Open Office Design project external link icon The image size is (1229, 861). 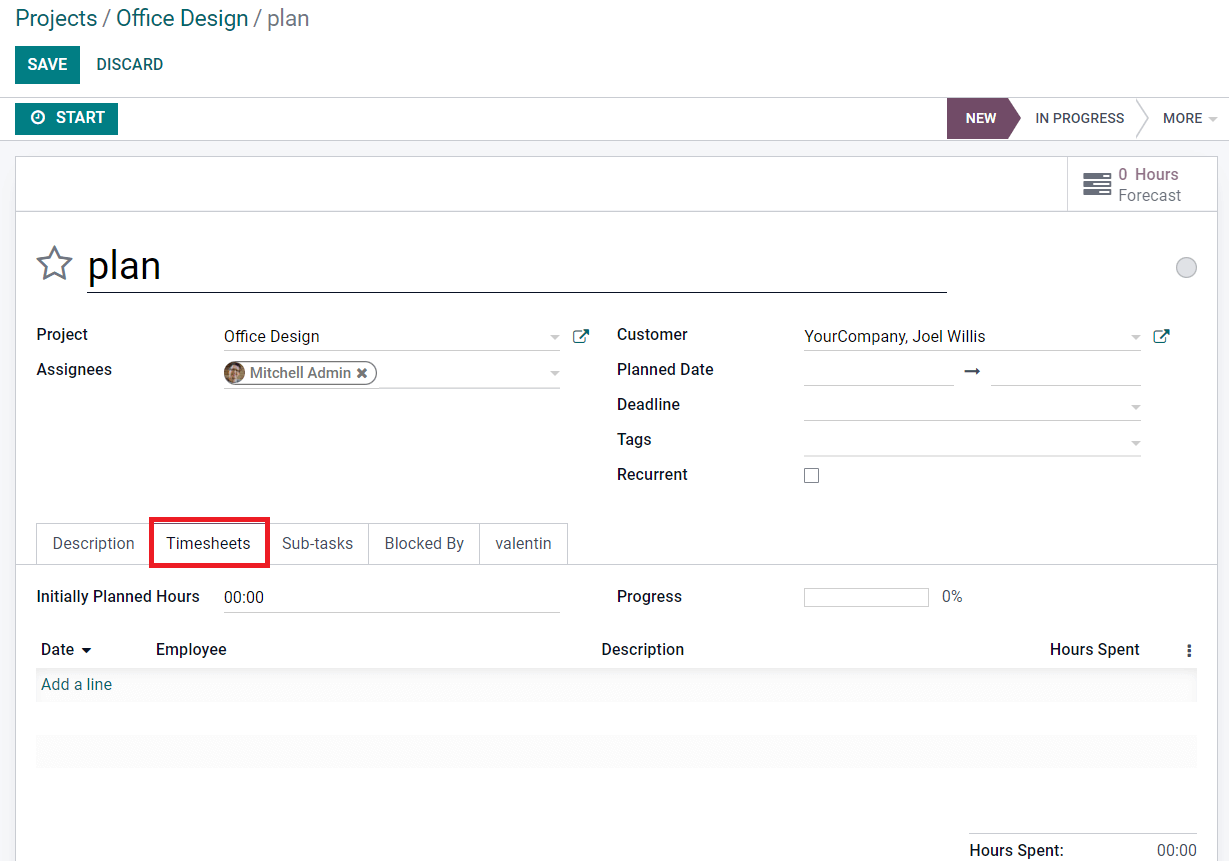(x=580, y=337)
